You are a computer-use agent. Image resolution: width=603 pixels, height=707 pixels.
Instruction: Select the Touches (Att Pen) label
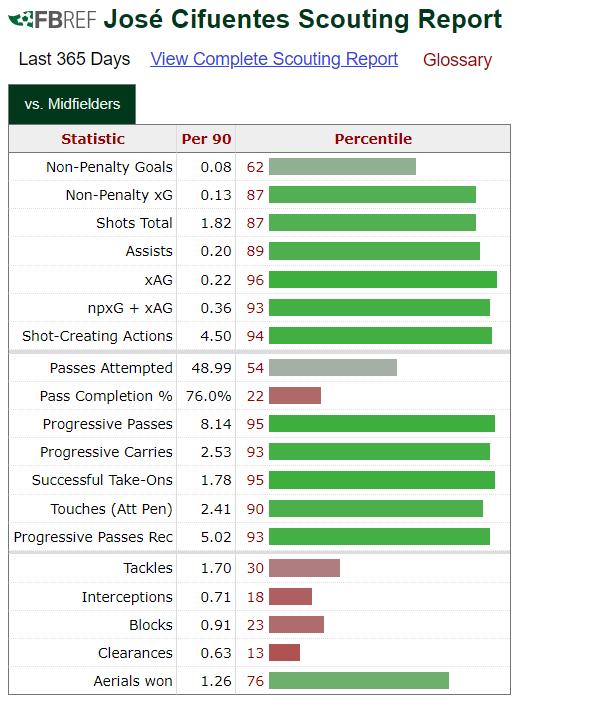click(x=111, y=509)
